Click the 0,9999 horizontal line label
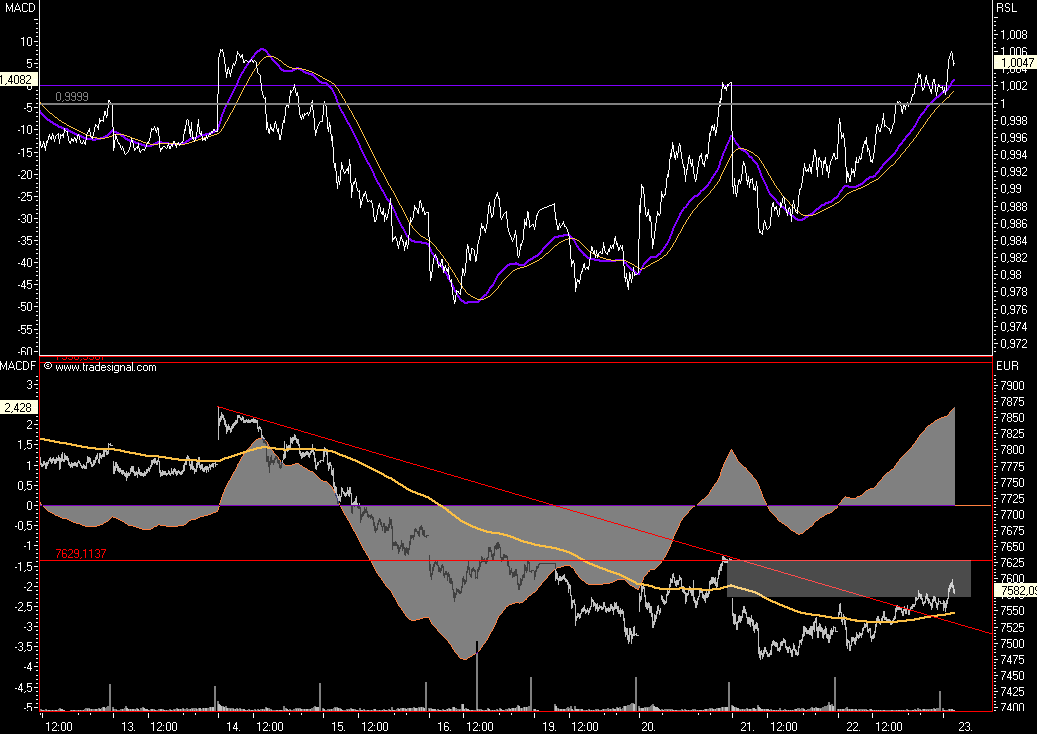The width and height of the screenshot is (1037, 734). pos(72,97)
